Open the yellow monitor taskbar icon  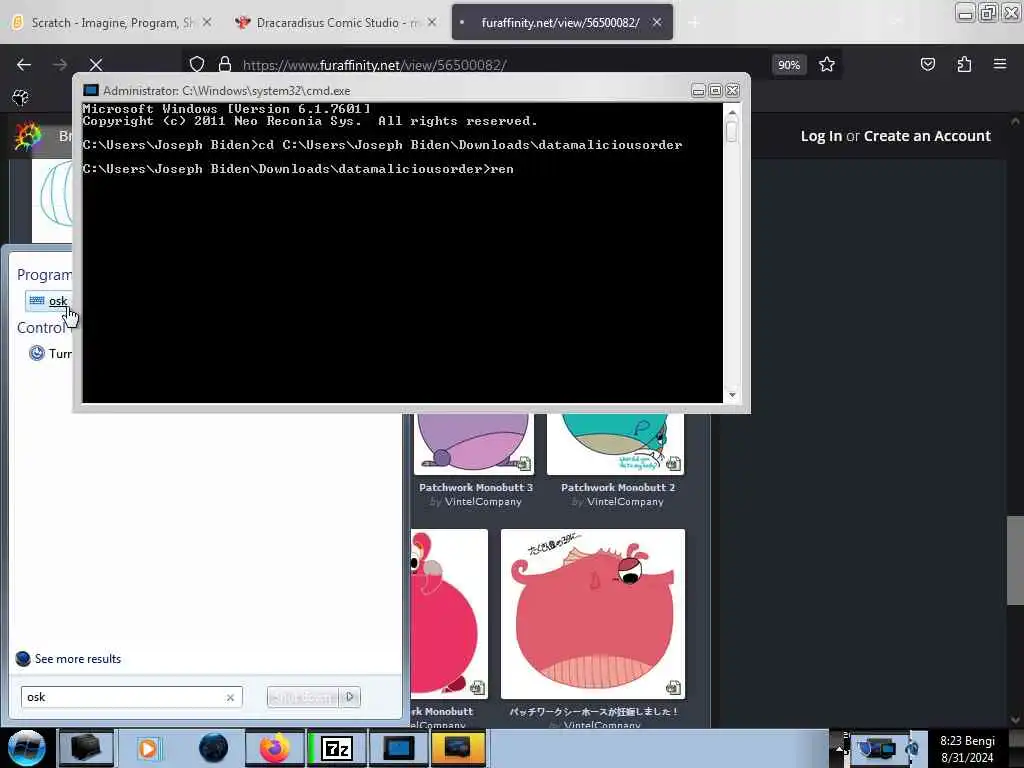pyautogui.click(x=458, y=748)
